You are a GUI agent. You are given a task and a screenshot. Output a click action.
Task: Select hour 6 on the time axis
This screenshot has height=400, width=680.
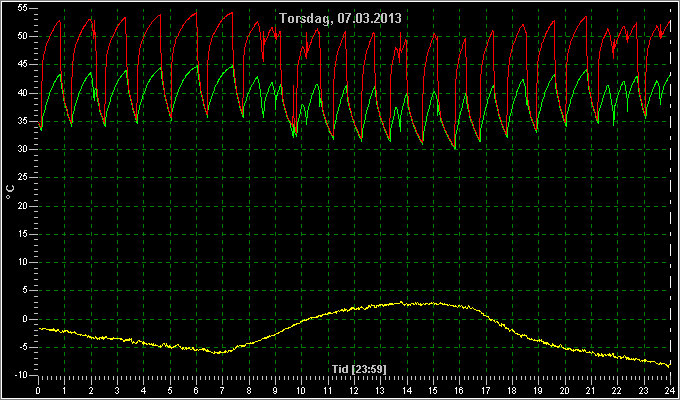(x=196, y=391)
